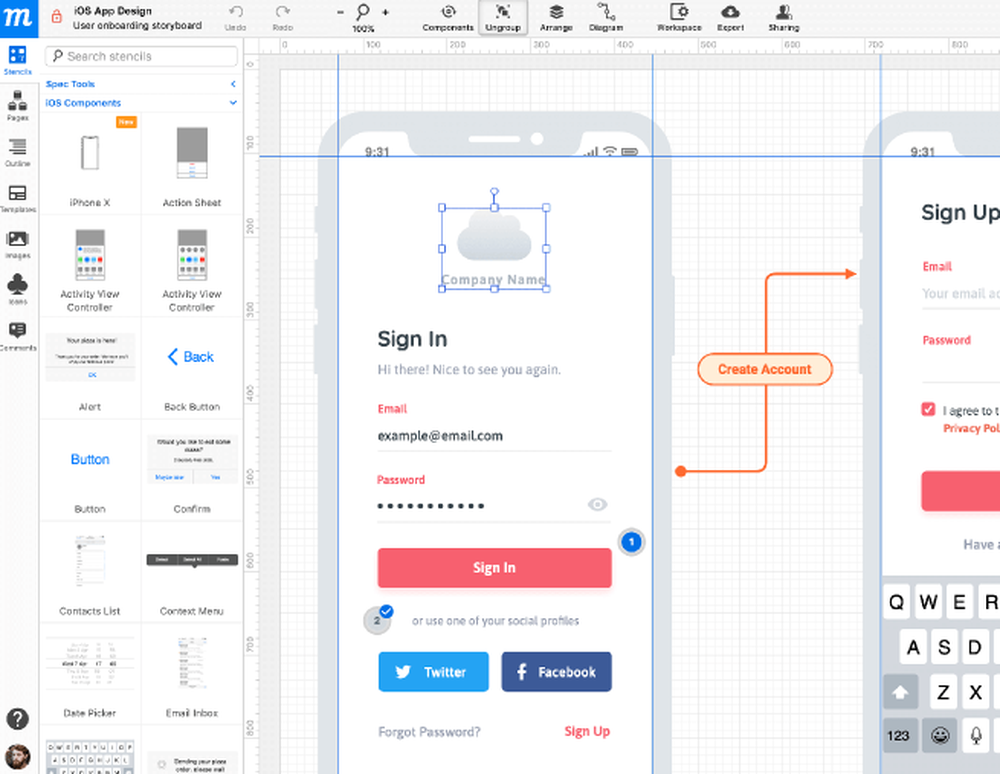Click the example@email.com field
The image size is (1000, 774).
click(494, 436)
